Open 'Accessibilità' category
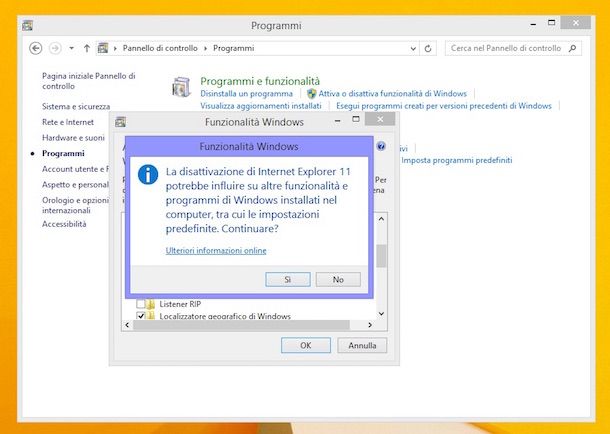 tap(64, 224)
